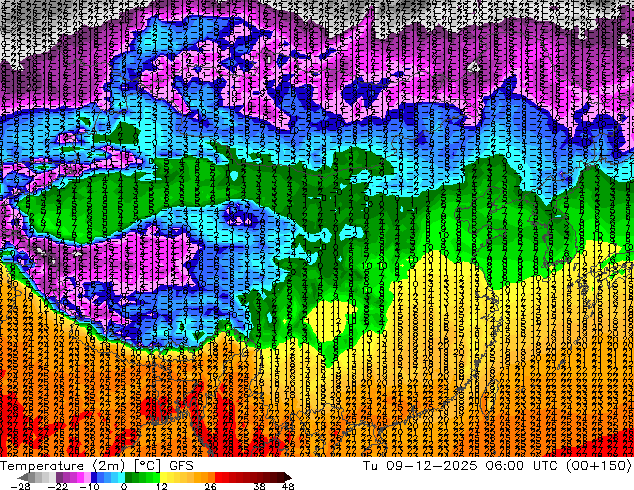This screenshot has width=634, height=490.
Task: Click the 'Temperature (2m) [°C] GFS' title
Action: (x=97, y=466)
